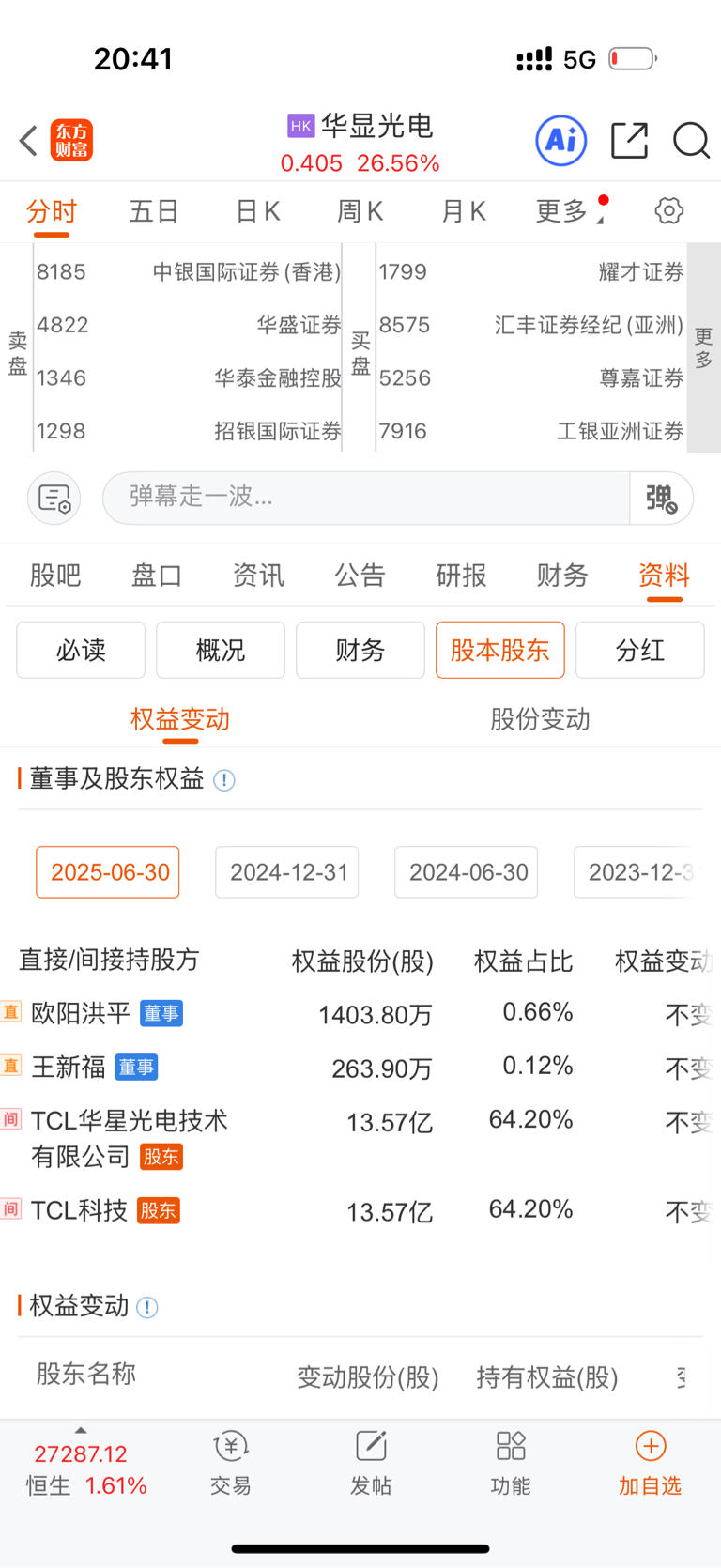
Task: Tap 股东 badge next to TCL科技
Action: pyautogui.click(x=159, y=1210)
